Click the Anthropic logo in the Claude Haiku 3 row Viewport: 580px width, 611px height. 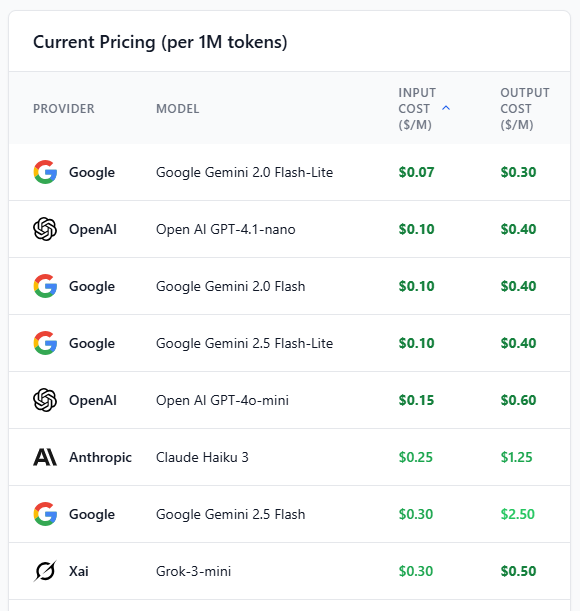(45, 457)
